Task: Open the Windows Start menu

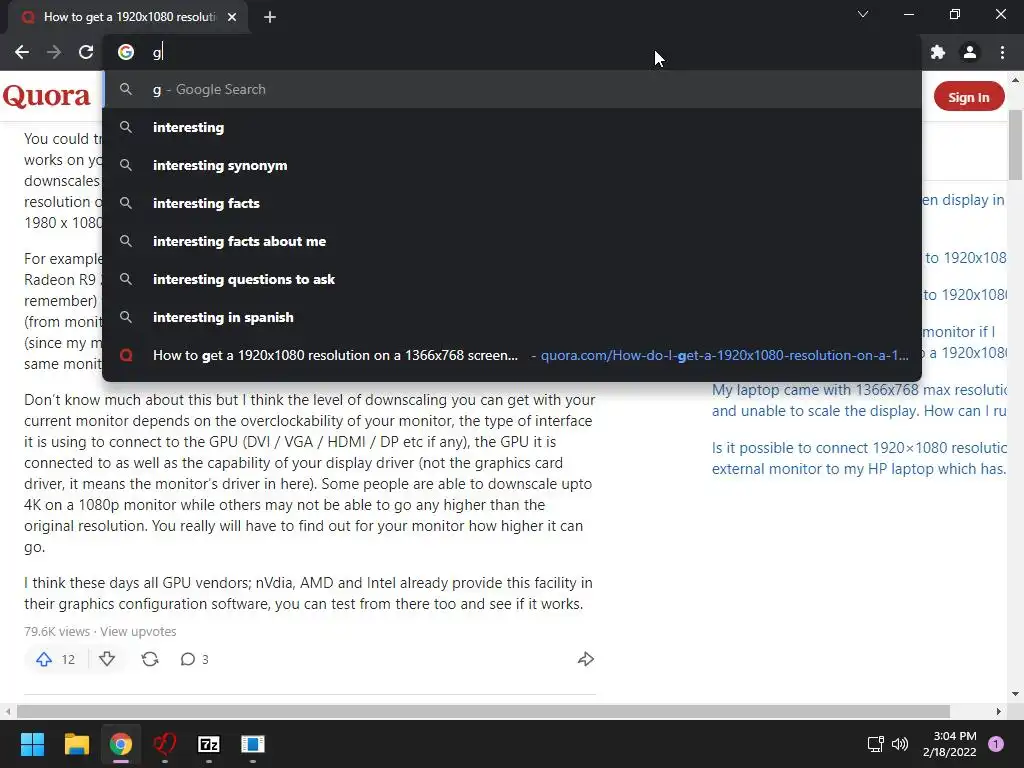Action: click(x=33, y=744)
